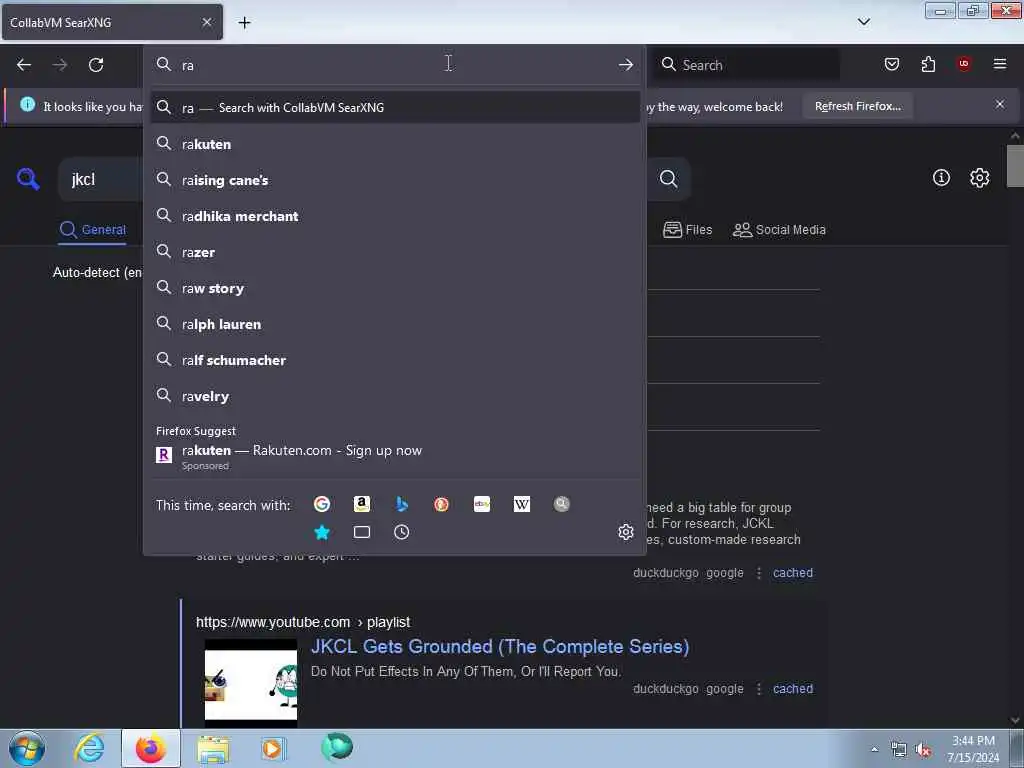The width and height of the screenshot is (1024, 768).
Task: Open a new tab with plus button
Action: [x=244, y=23]
